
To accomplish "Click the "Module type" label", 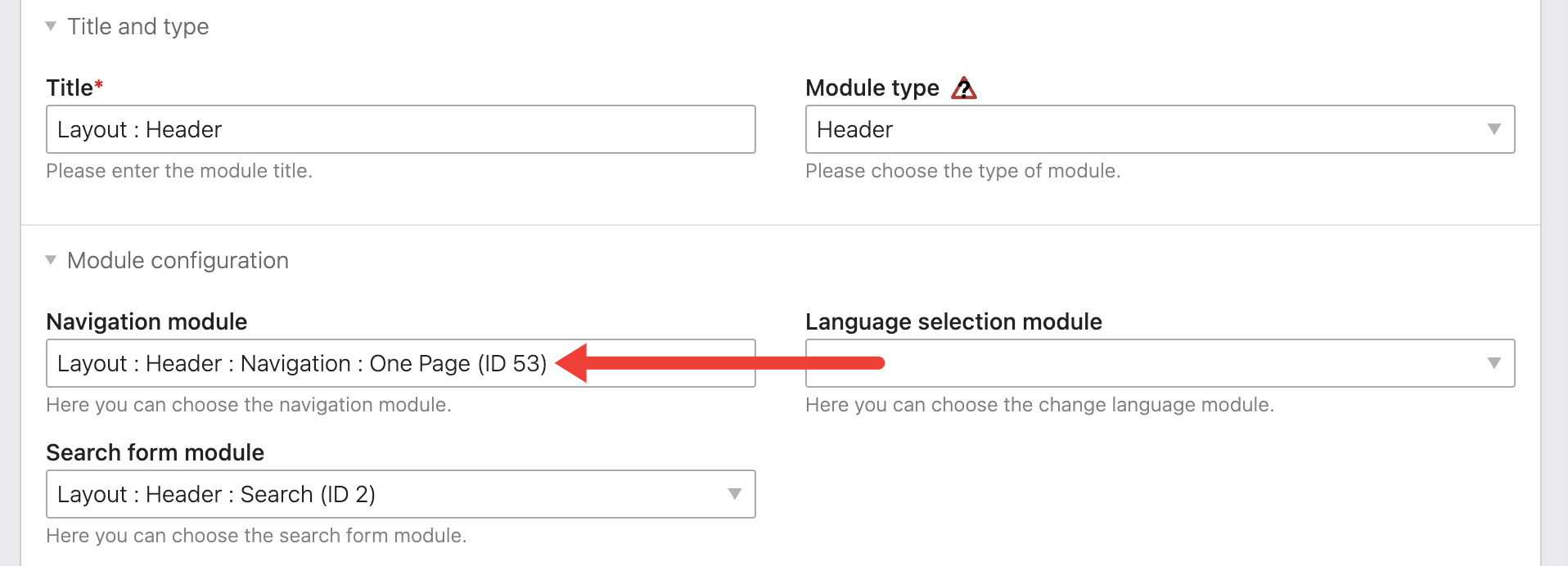I will tap(872, 88).
